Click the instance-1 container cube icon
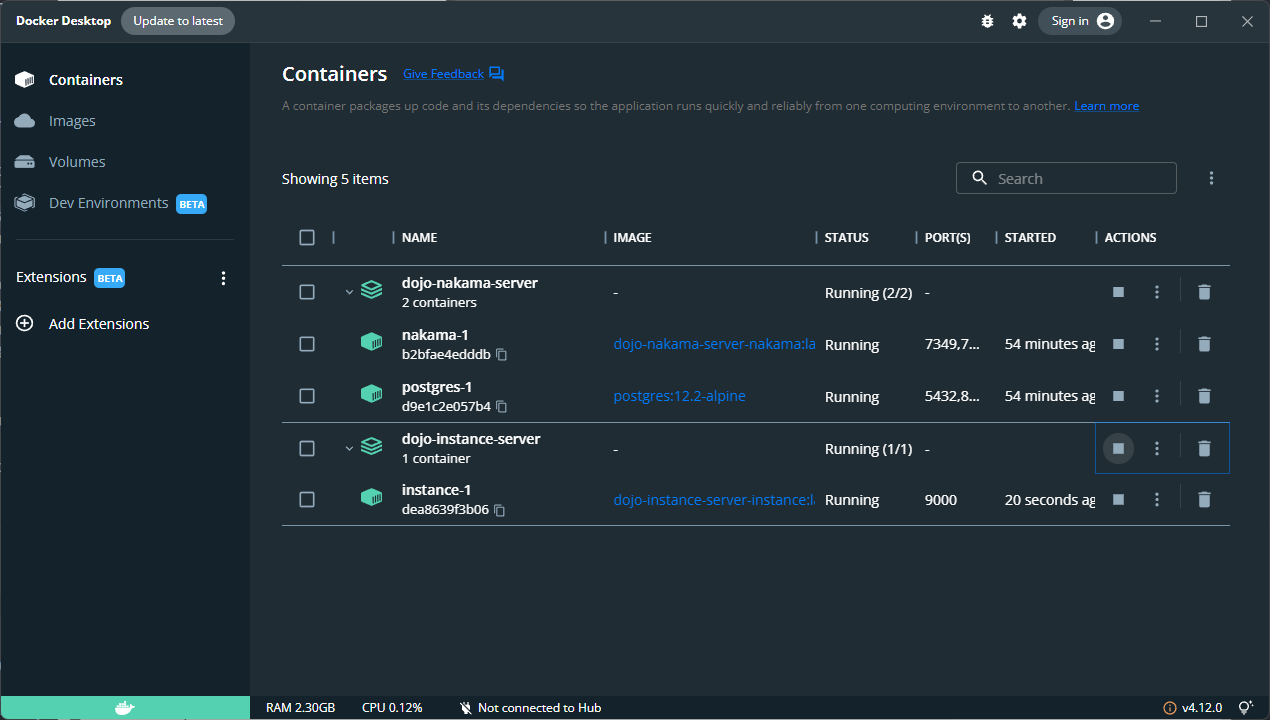 pos(372,498)
